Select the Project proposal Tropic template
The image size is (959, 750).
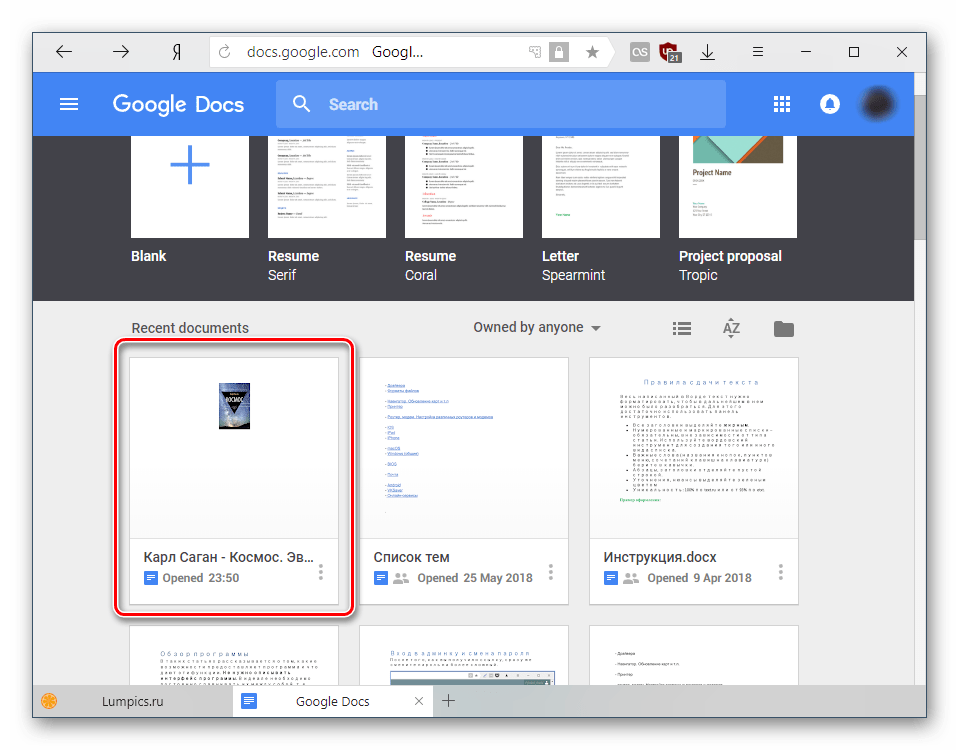(x=738, y=190)
